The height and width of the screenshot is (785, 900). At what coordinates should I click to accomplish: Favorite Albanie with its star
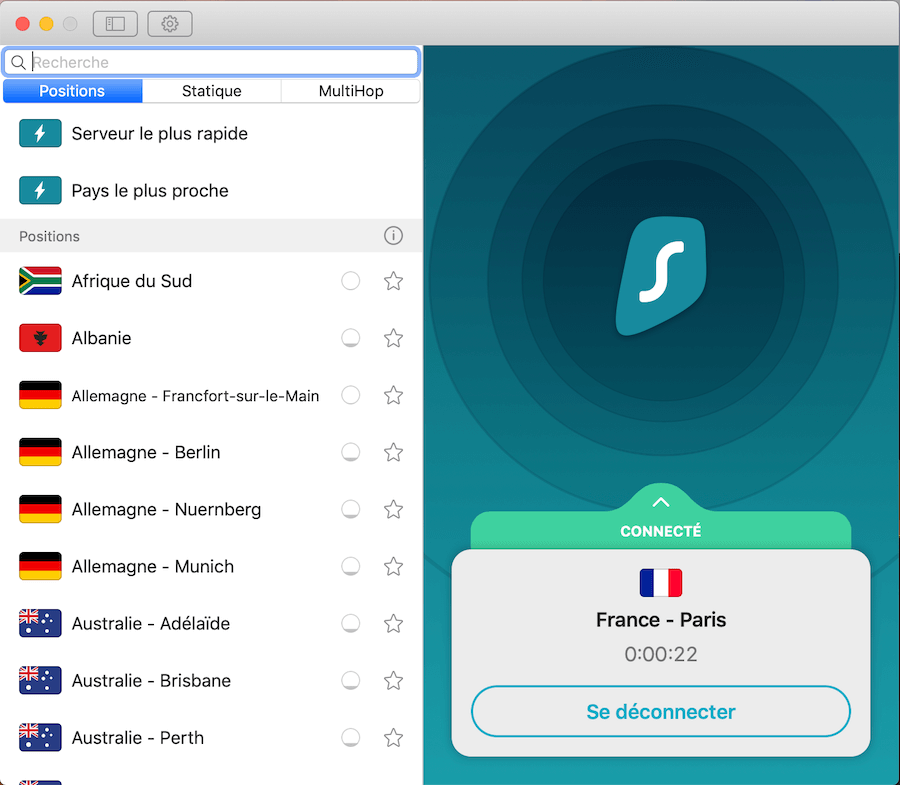pyautogui.click(x=393, y=338)
